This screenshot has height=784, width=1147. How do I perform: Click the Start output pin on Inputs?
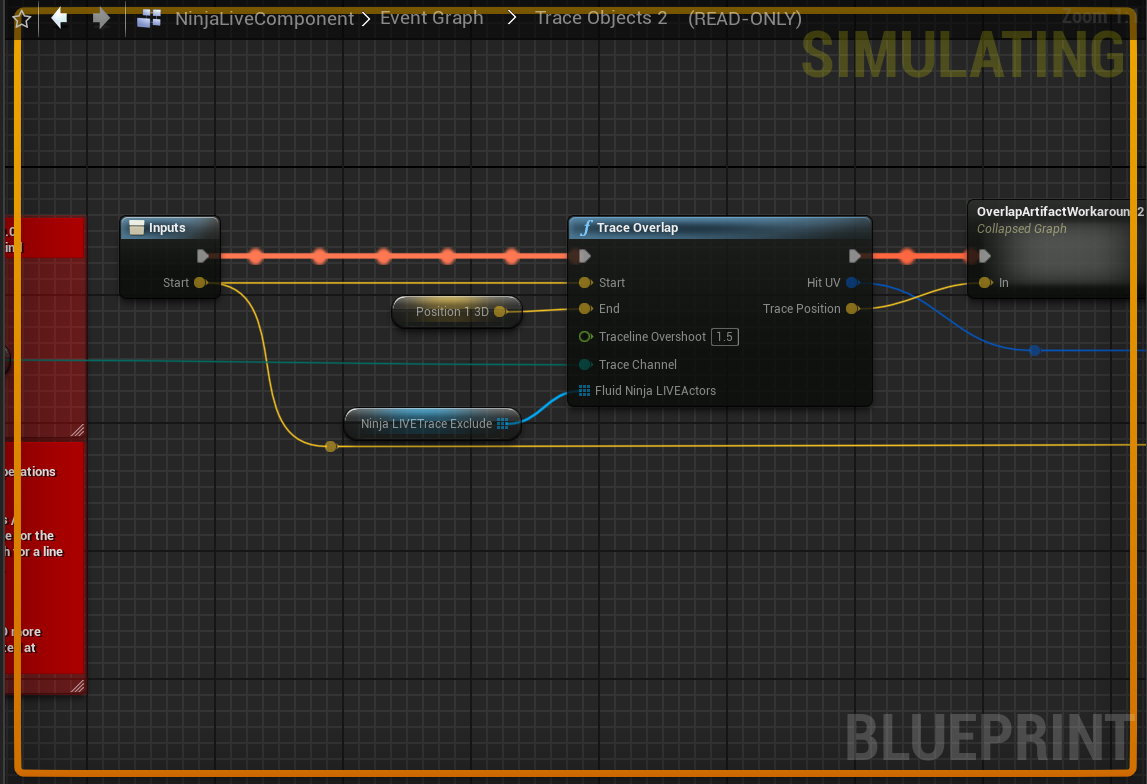200,283
